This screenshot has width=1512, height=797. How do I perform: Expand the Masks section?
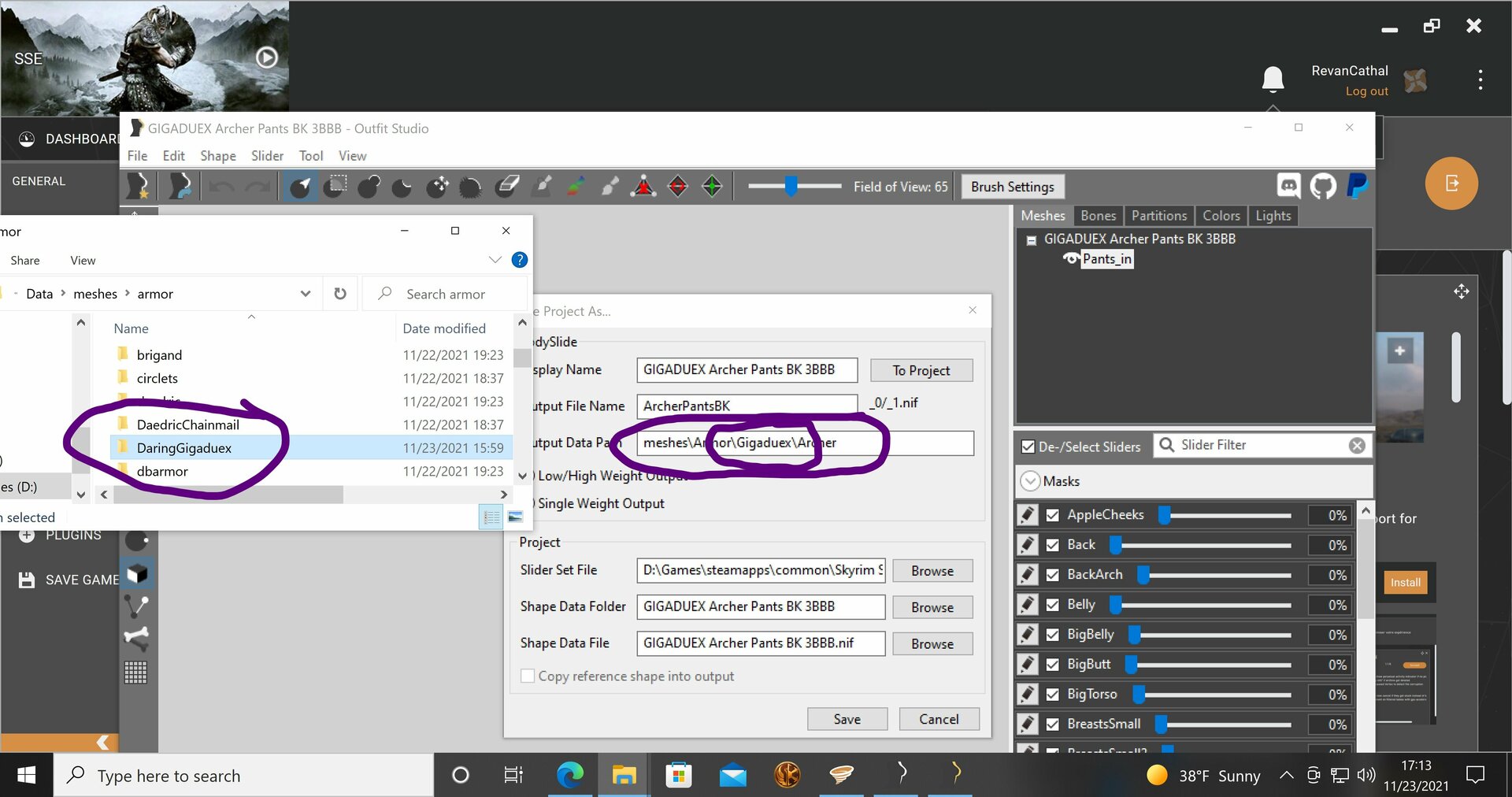point(1030,481)
